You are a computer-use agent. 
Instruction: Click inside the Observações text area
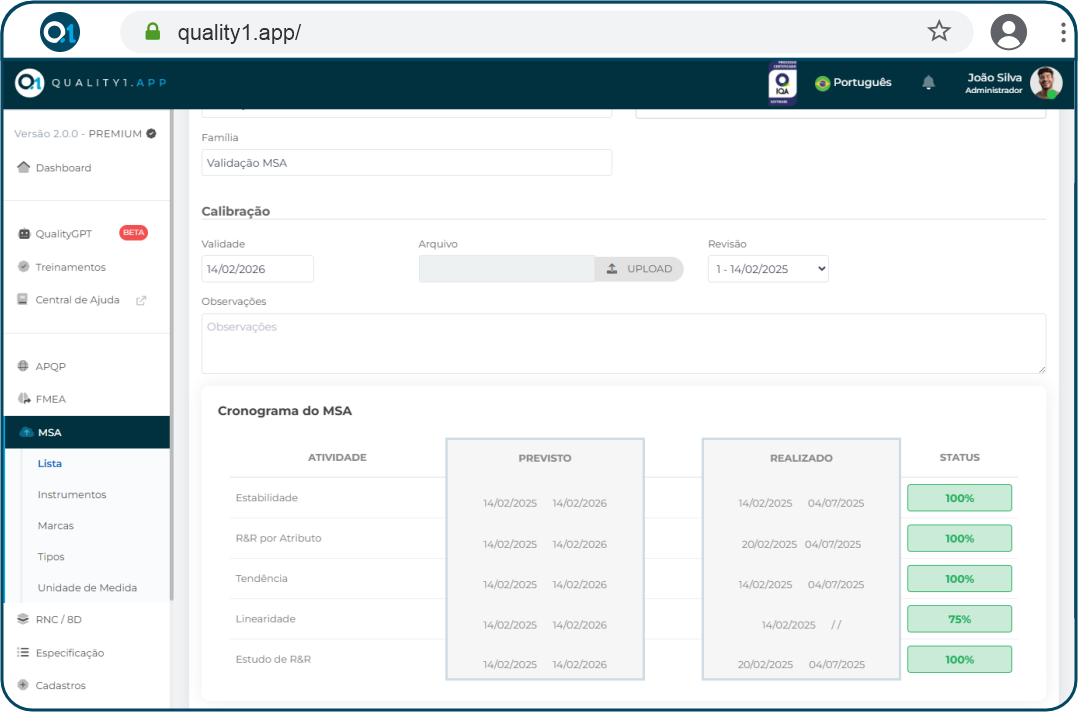tap(623, 344)
